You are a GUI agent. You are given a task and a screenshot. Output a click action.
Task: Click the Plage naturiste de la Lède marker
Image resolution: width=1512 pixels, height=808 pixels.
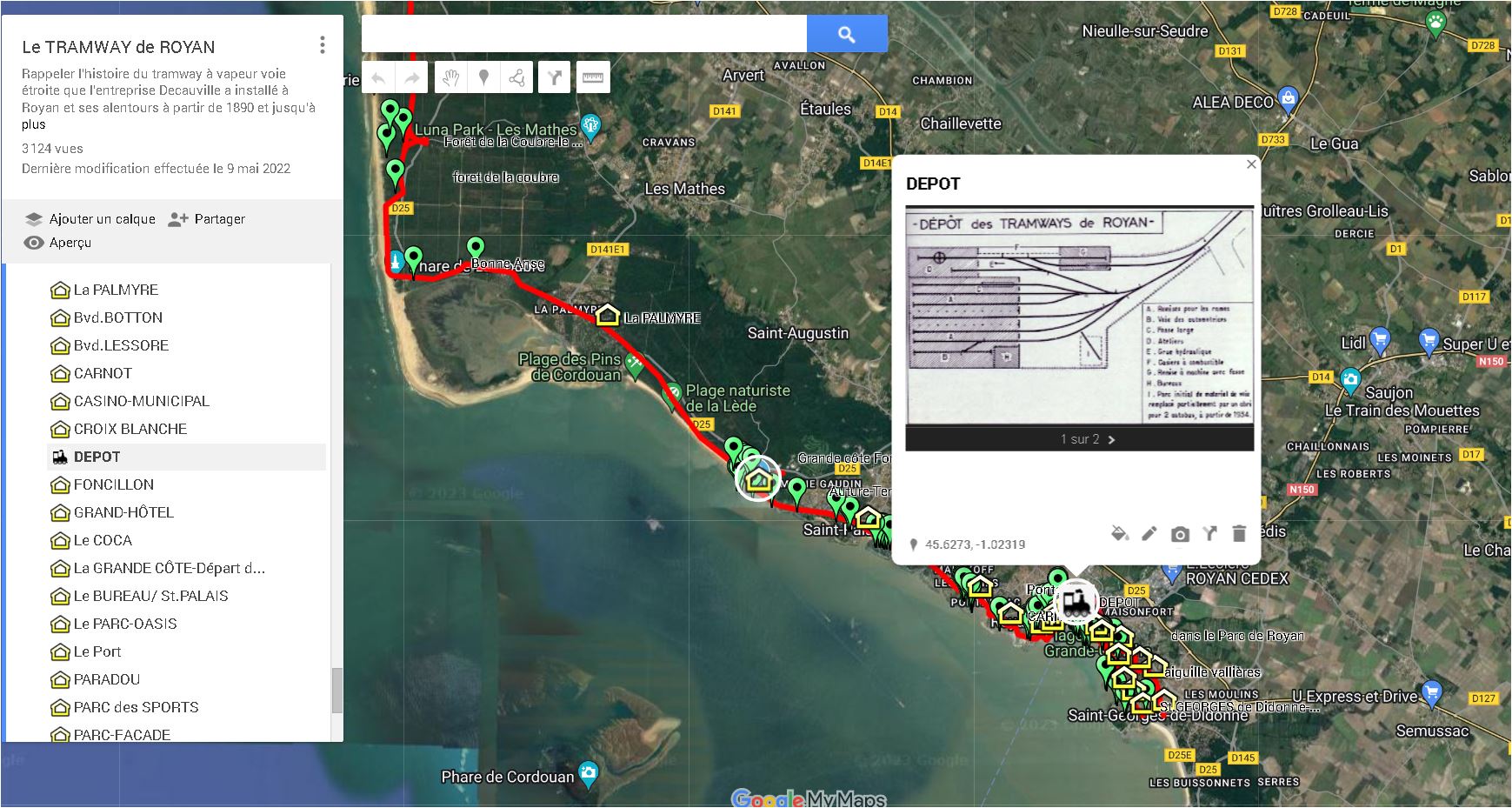(x=671, y=396)
